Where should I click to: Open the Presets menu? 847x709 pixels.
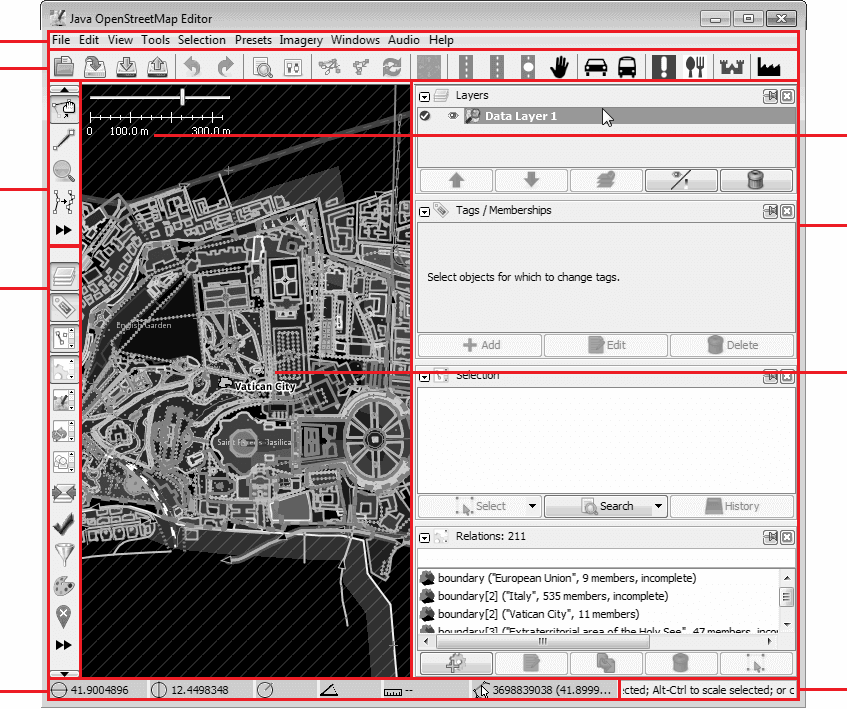tap(253, 40)
